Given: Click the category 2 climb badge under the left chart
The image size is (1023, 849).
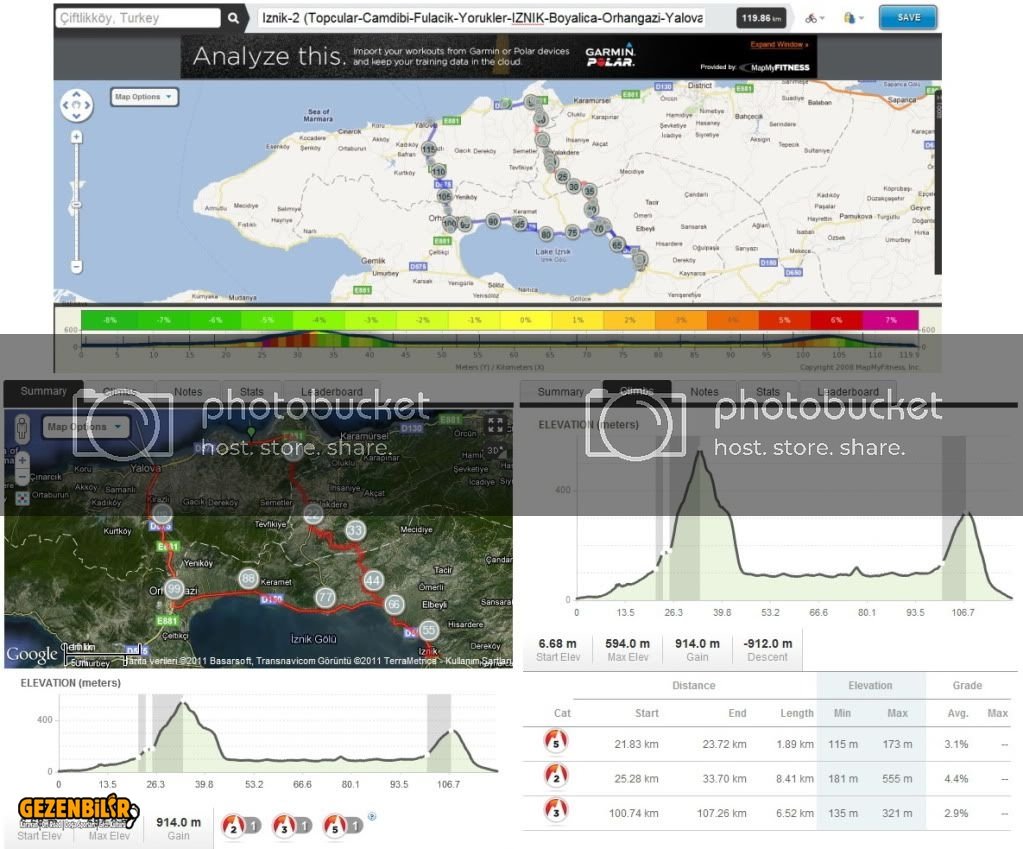Looking at the screenshot, I should [241, 826].
